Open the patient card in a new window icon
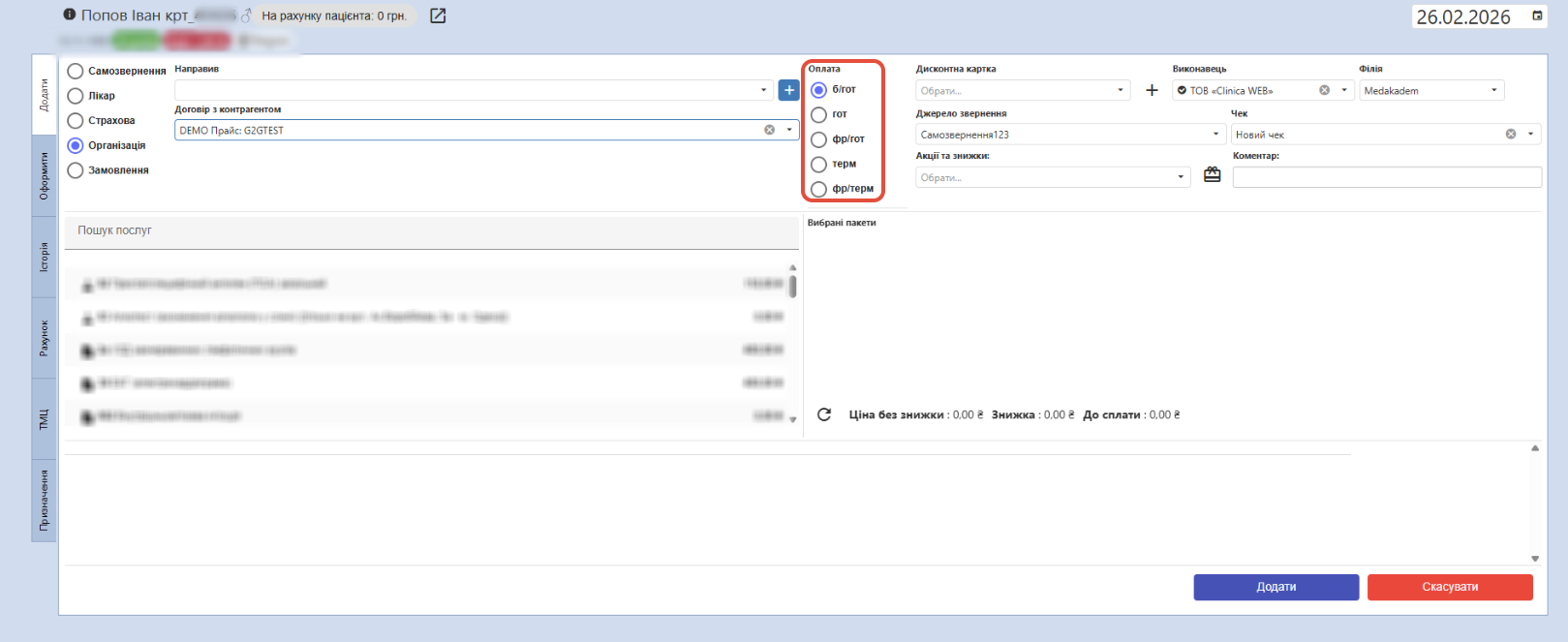This screenshot has height=642, width=1568. (x=438, y=15)
